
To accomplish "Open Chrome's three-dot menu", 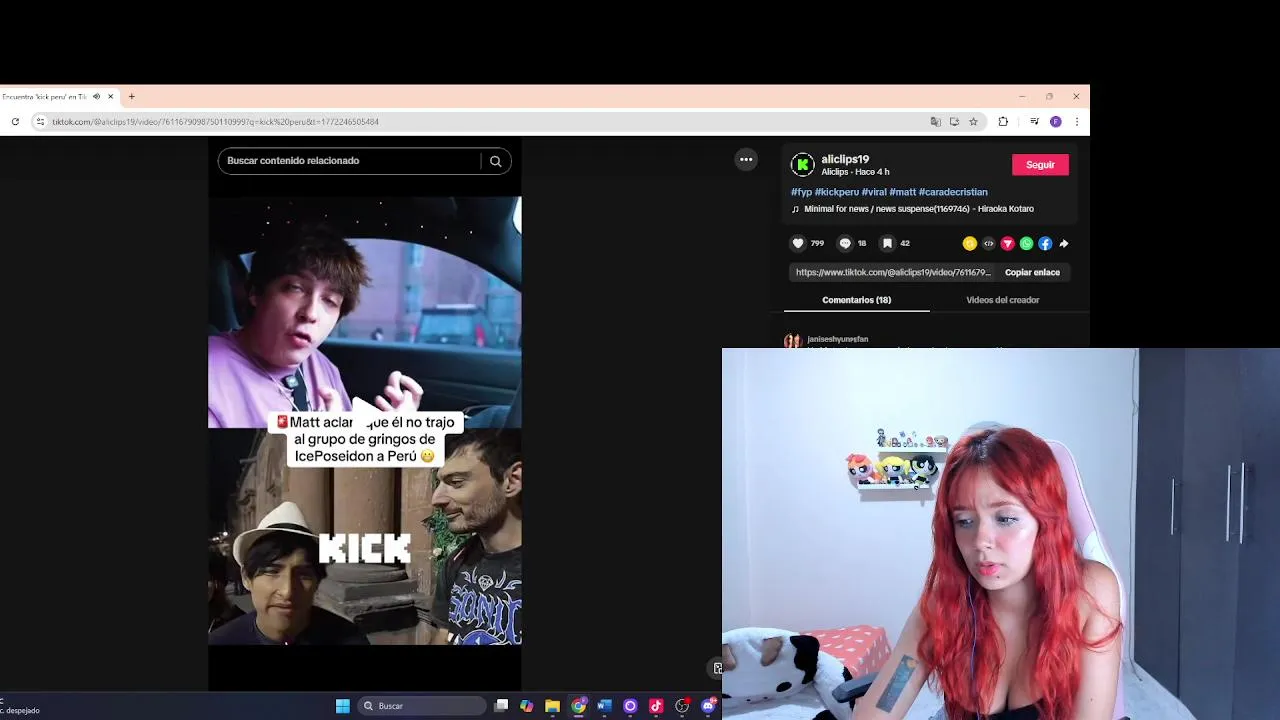I will tap(1076, 122).
